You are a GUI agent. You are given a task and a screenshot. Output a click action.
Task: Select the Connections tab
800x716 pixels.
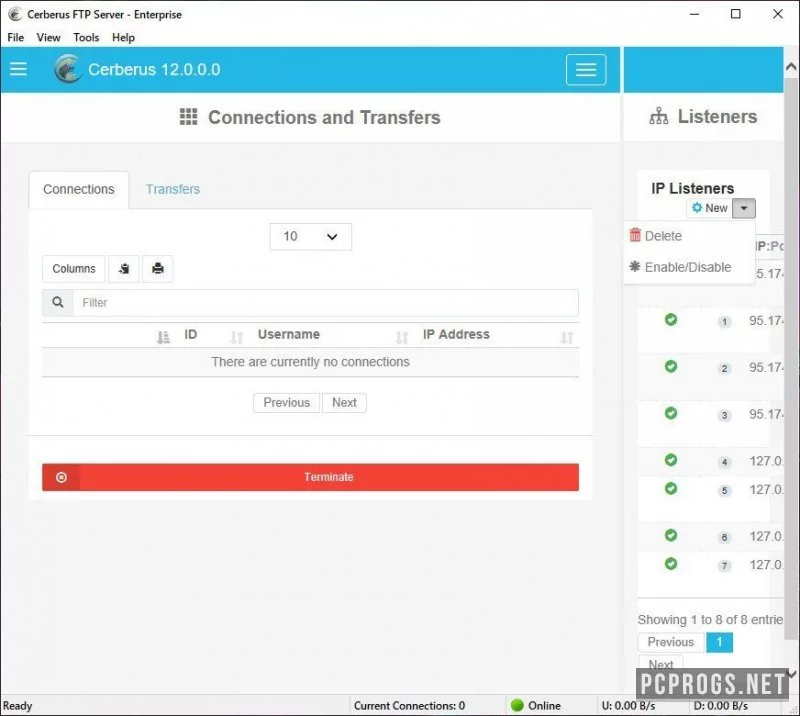click(79, 189)
